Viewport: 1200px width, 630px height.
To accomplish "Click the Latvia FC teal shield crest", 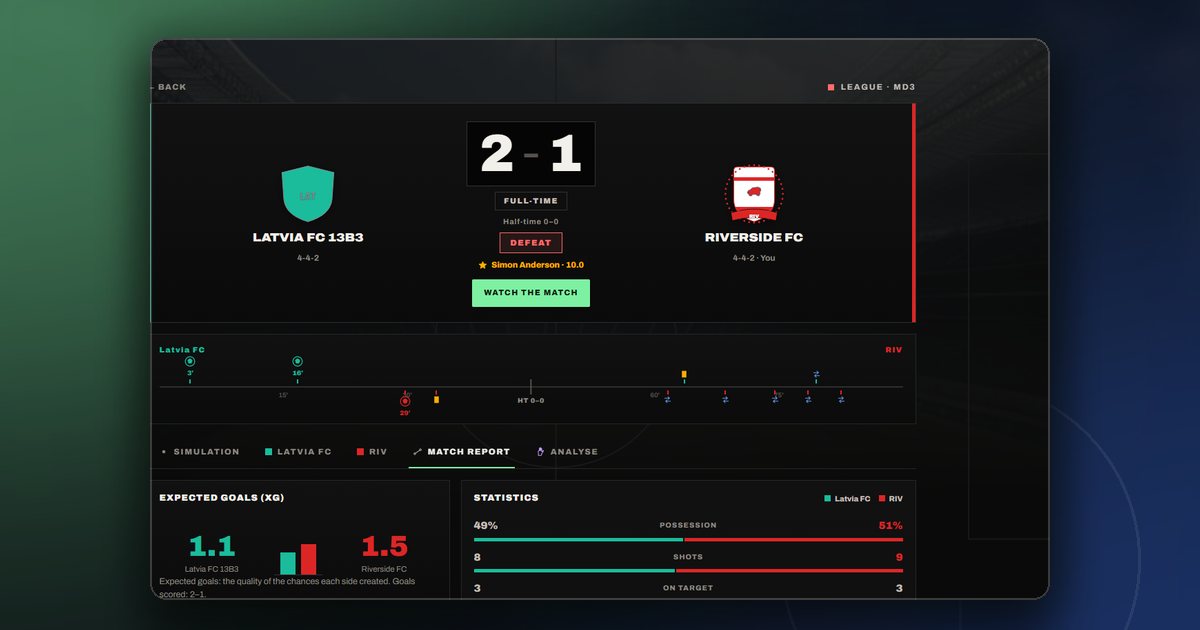I will pos(307,194).
